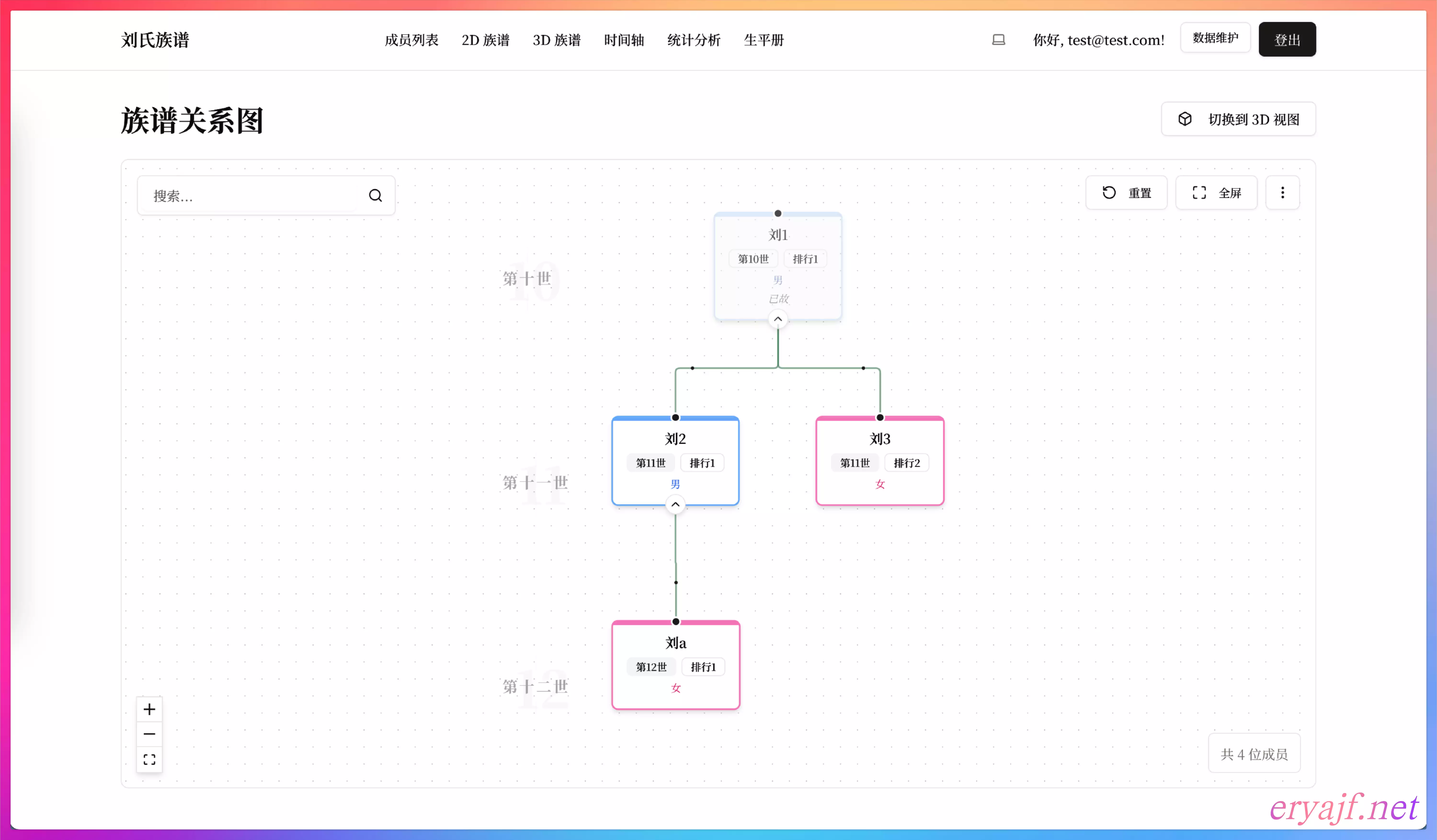Click the 已故 label on 刘1
This screenshot has height=840, width=1437.
(778, 299)
